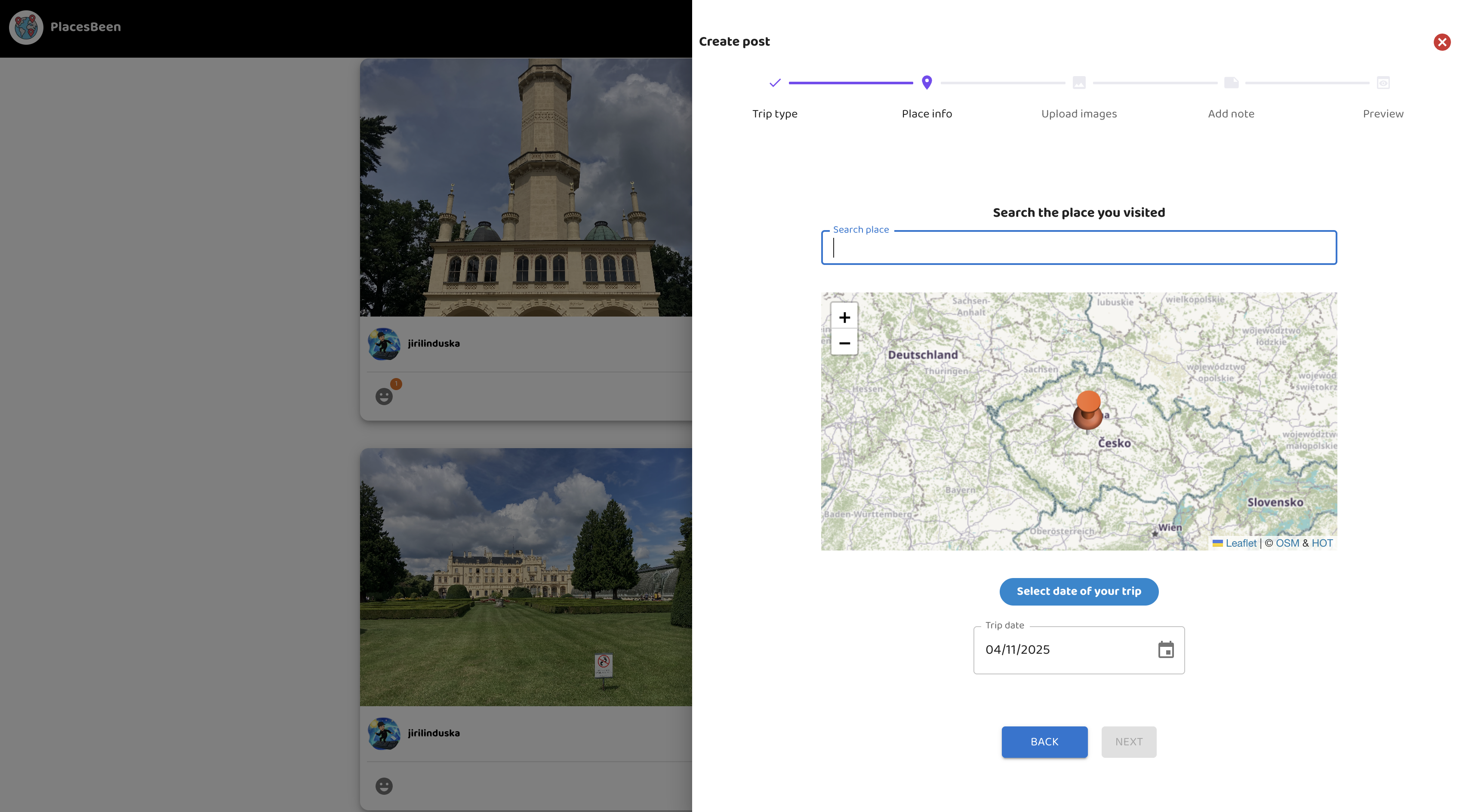
Task: Close the Create post panel
Action: coord(1441,42)
